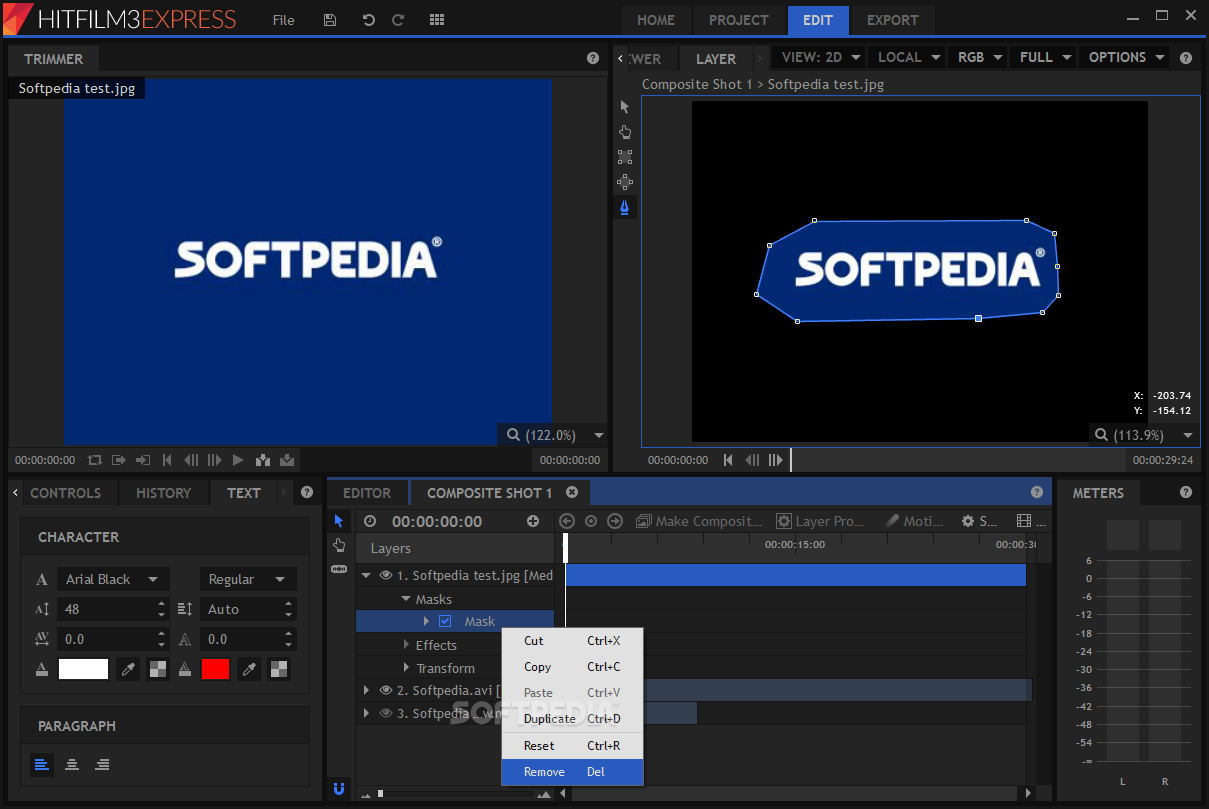Click the new layer plus icon

533,521
